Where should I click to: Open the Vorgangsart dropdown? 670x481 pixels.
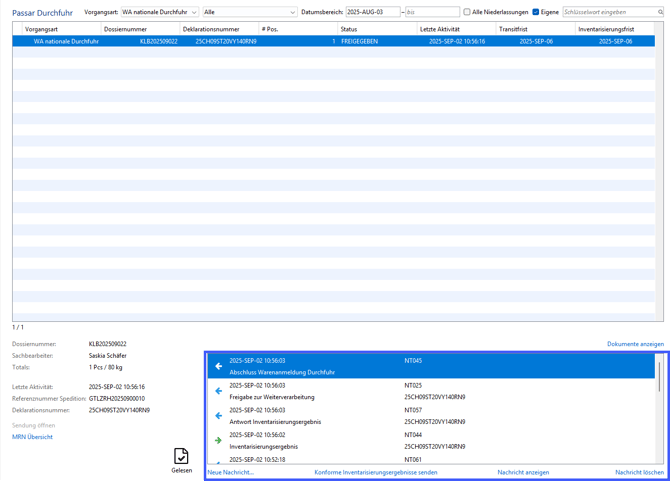(x=160, y=12)
